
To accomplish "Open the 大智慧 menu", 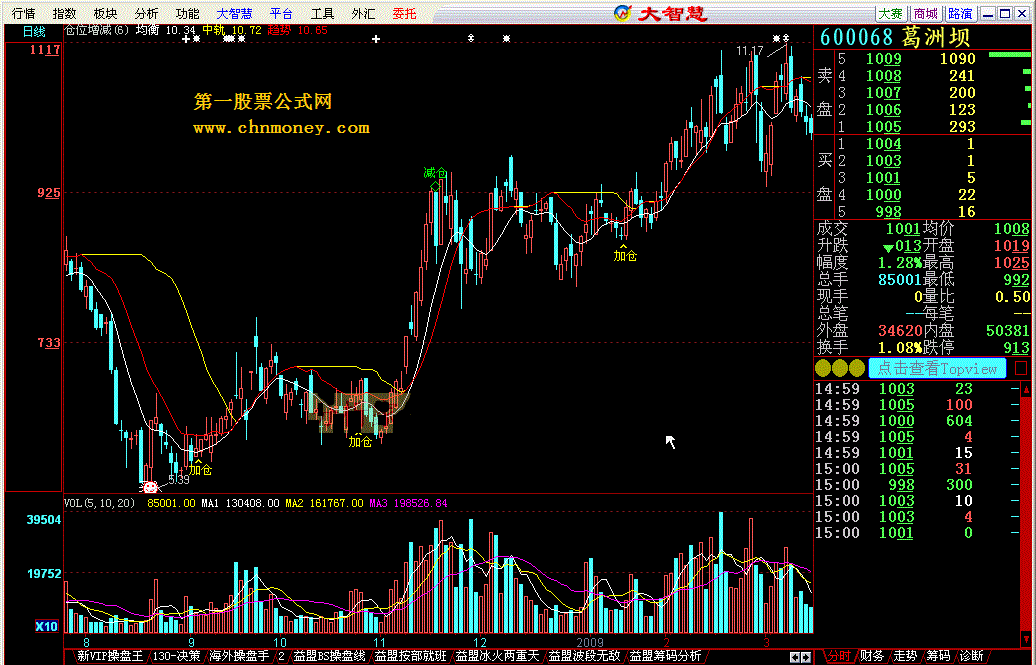I will tap(235, 14).
